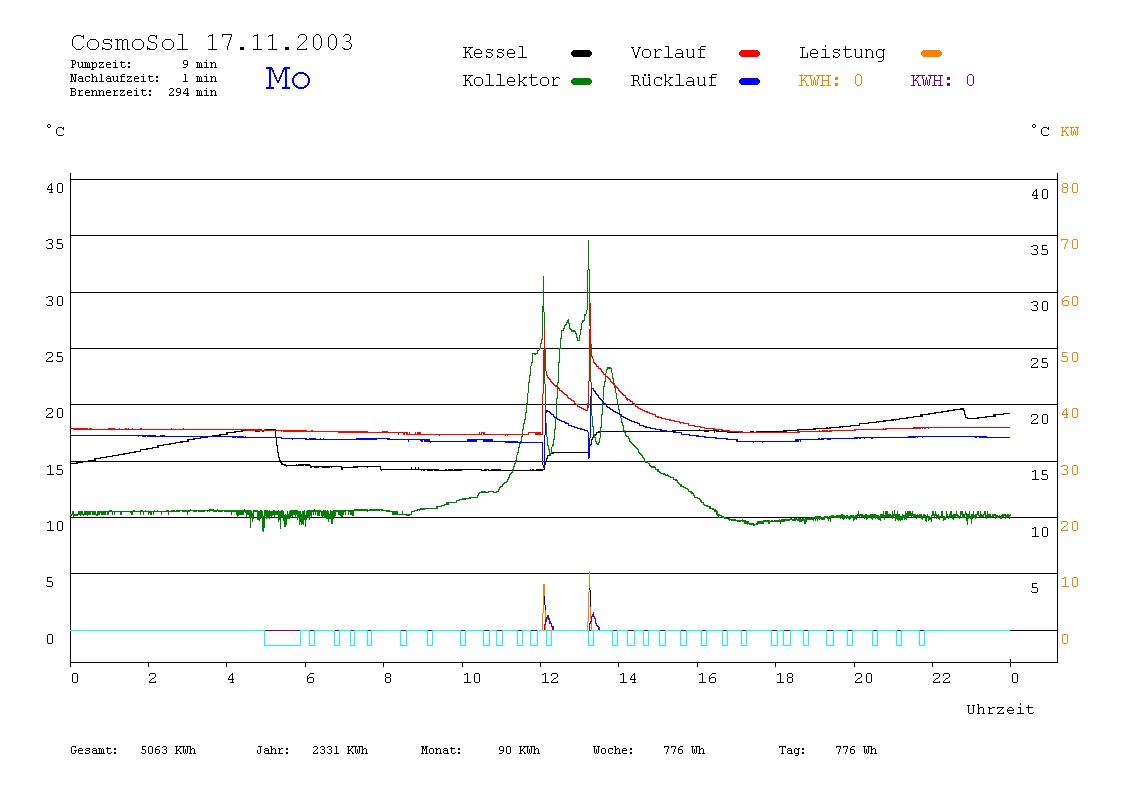Screen dimensions: 1148x812
Task: Click the Tag 776 Wh value
Action: [827, 750]
